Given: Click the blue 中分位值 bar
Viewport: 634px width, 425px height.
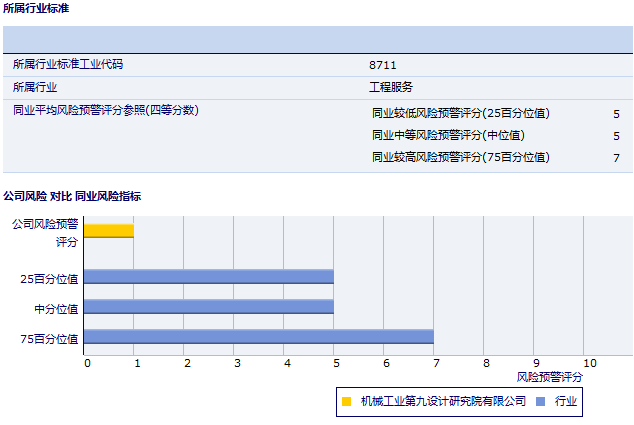Looking at the screenshot, I should pos(209,307).
